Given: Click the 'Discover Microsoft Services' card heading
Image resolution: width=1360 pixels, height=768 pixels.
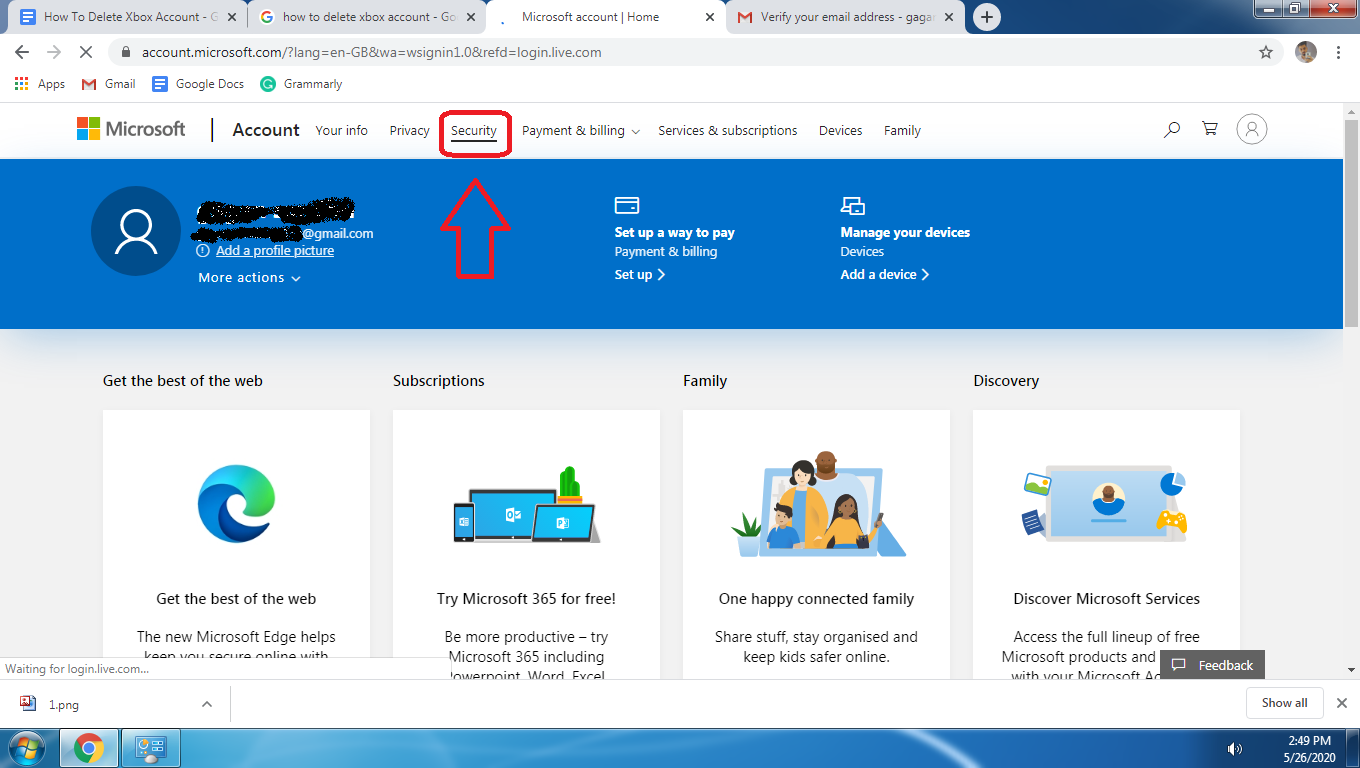Looking at the screenshot, I should click(x=1106, y=599).
